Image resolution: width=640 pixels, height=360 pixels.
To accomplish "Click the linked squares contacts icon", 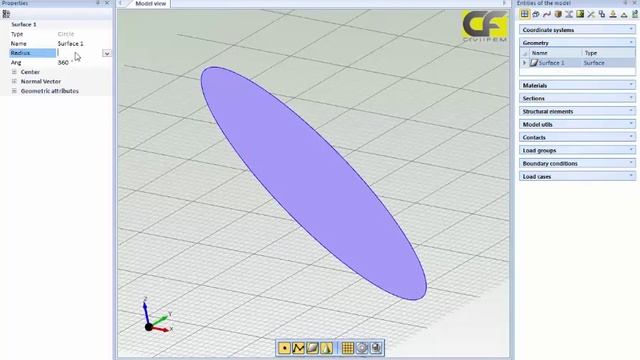I will [x=602, y=15].
